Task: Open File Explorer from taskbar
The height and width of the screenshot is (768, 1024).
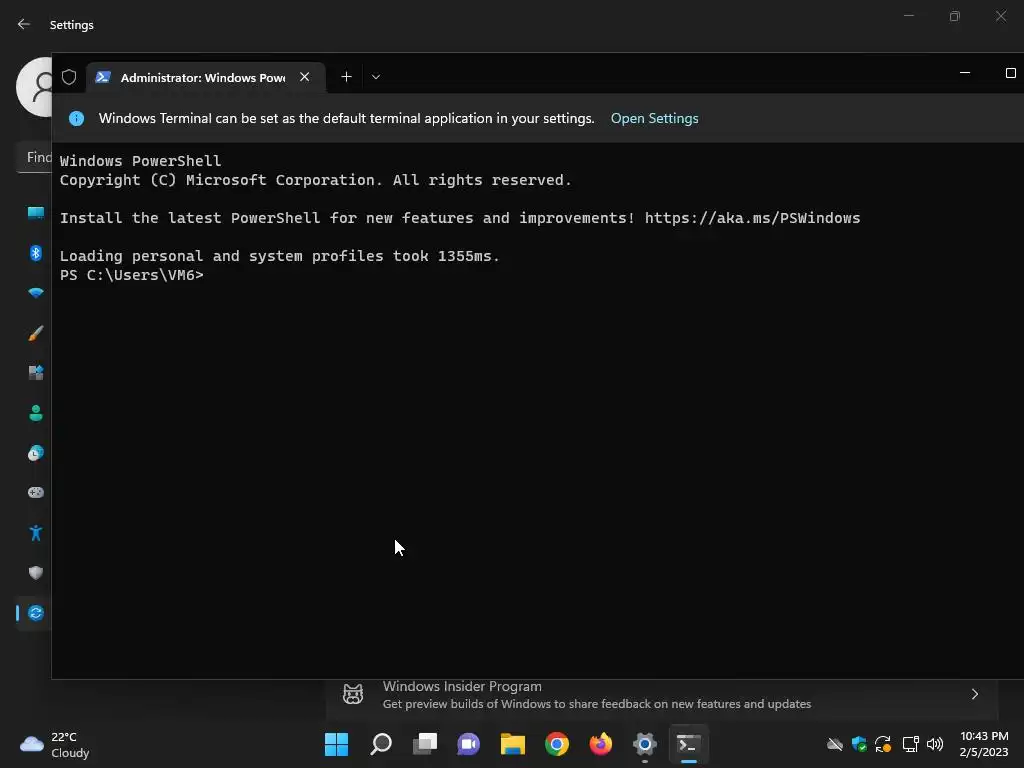Action: click(x=513, y=744)
